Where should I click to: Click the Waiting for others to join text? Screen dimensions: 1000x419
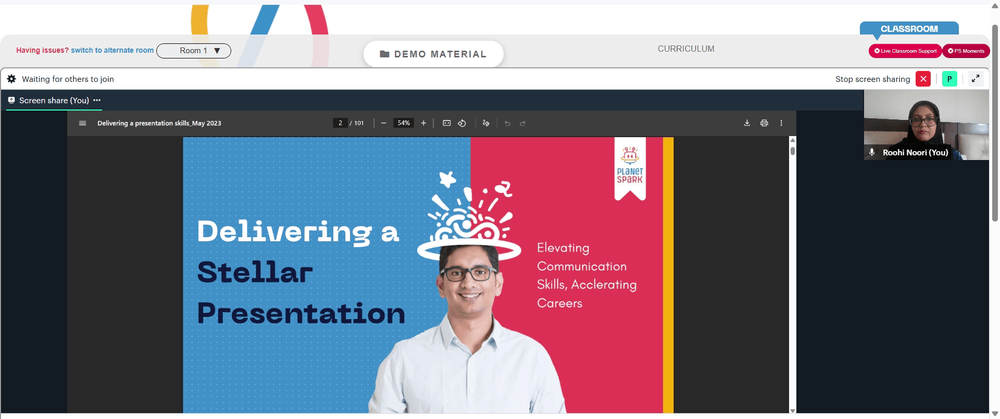point(68,79)
